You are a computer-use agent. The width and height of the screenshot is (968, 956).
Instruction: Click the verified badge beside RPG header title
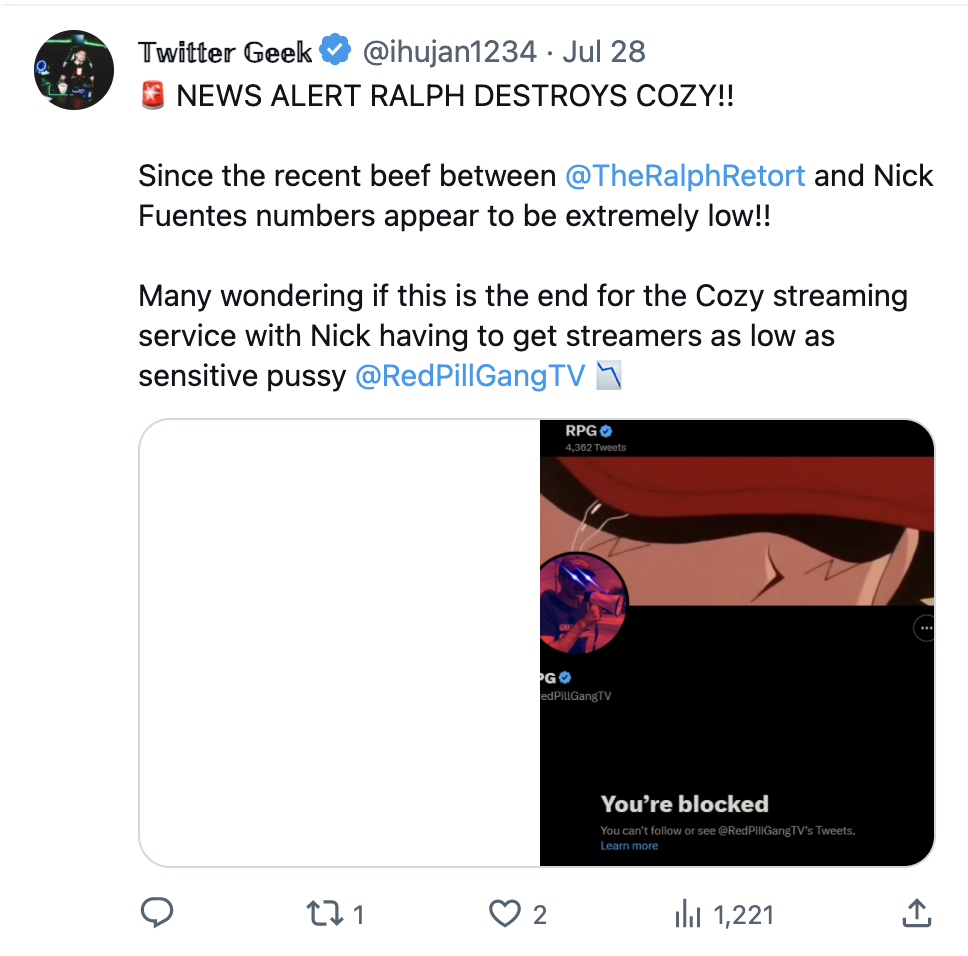[606, 430]
